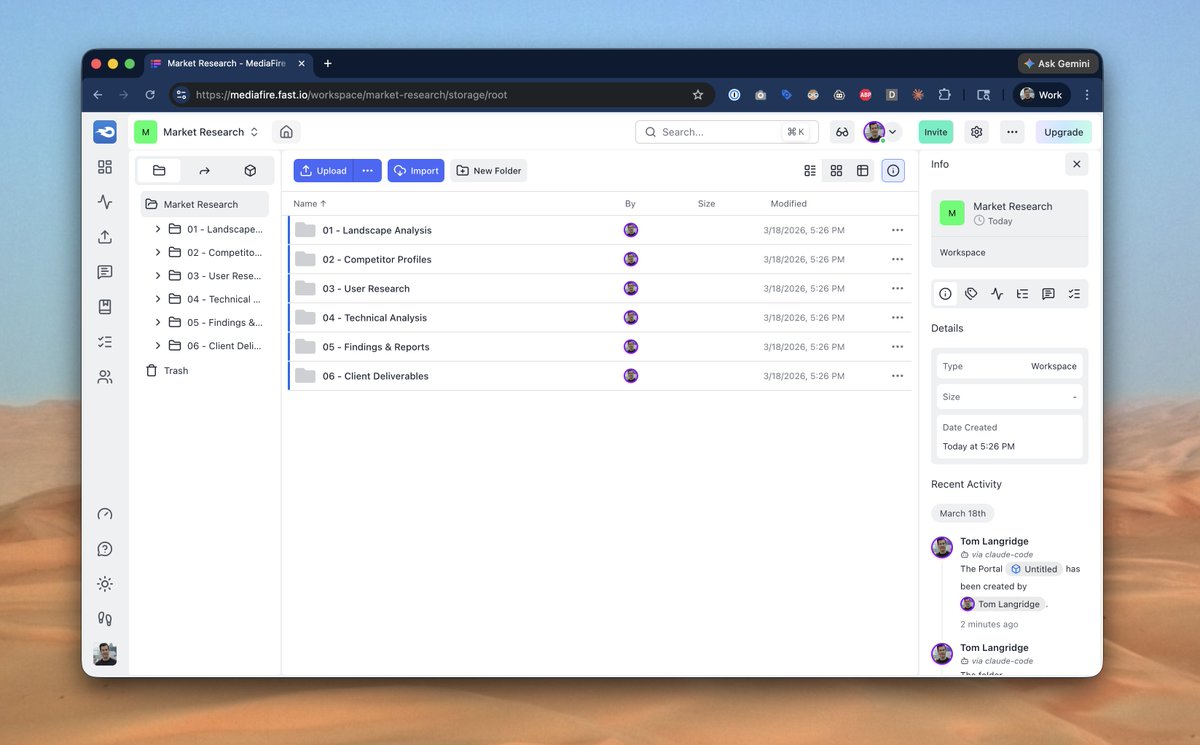Open the dashboard grid icon in left sidebar

(x=105, y=167)
